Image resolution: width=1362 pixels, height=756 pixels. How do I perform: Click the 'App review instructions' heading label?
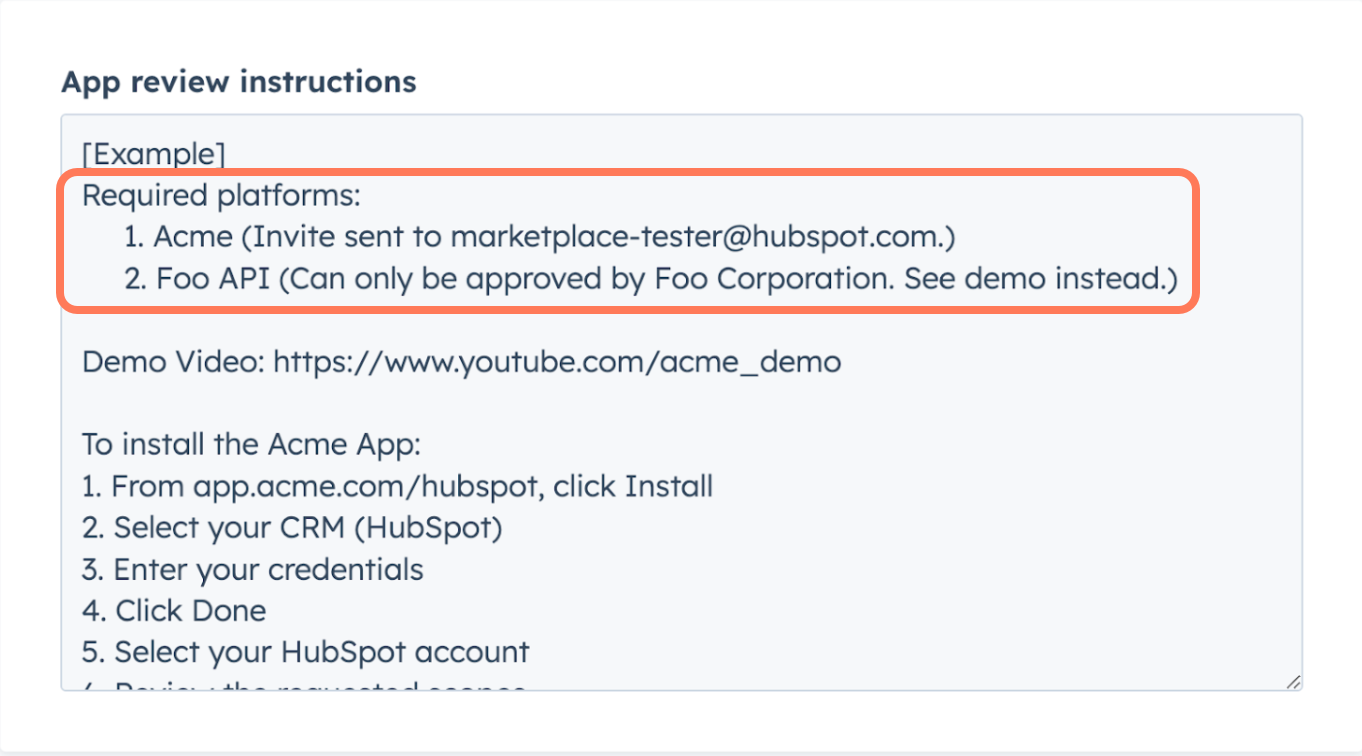[239, 81]
